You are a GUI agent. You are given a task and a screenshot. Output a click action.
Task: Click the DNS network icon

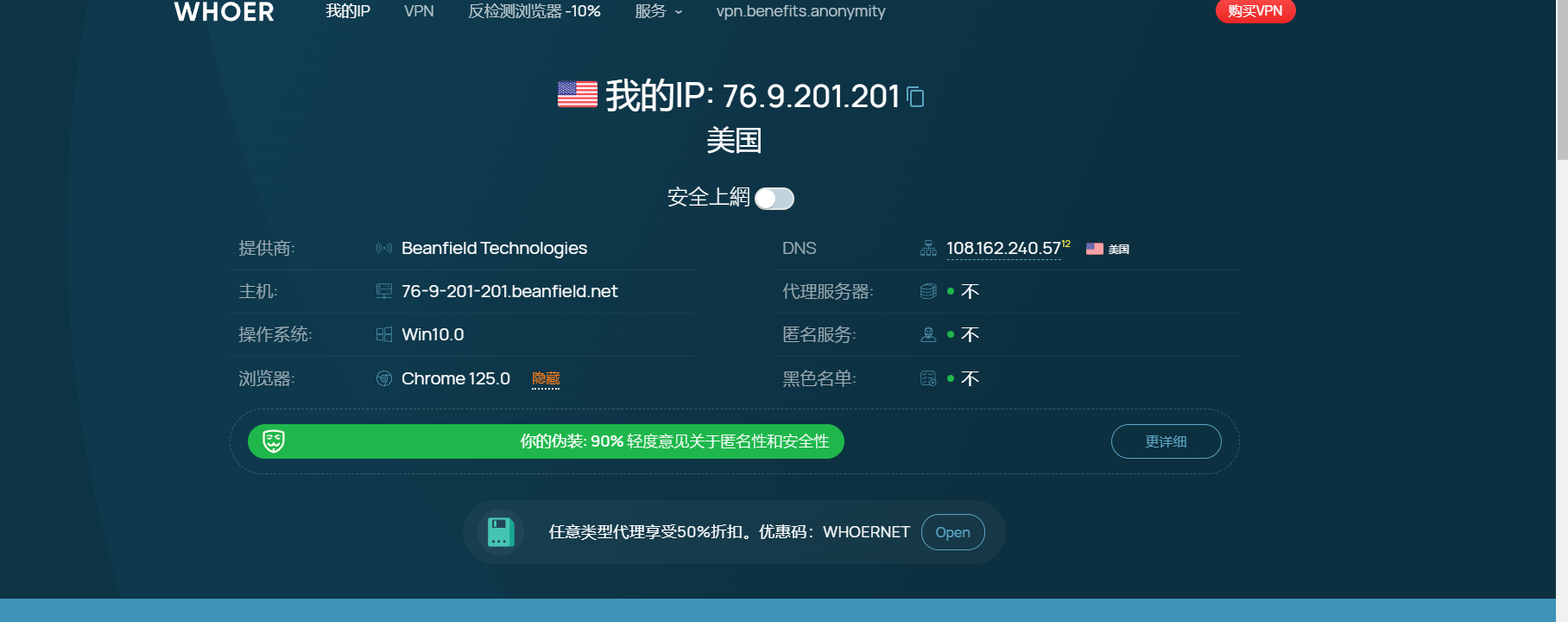click(928, 249)
